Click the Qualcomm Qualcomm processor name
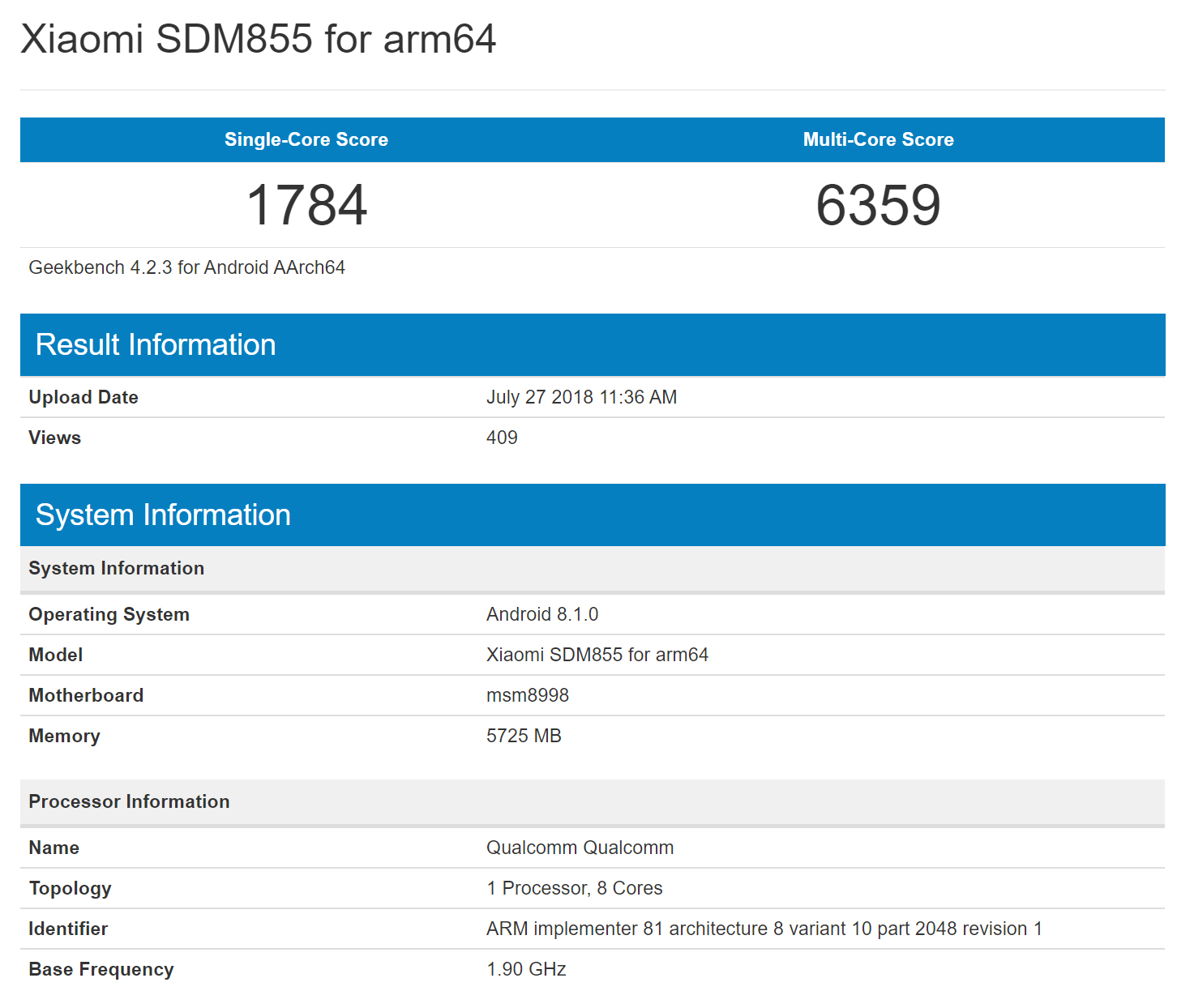Viewport: 1177px width, 1008px height. 580,848
